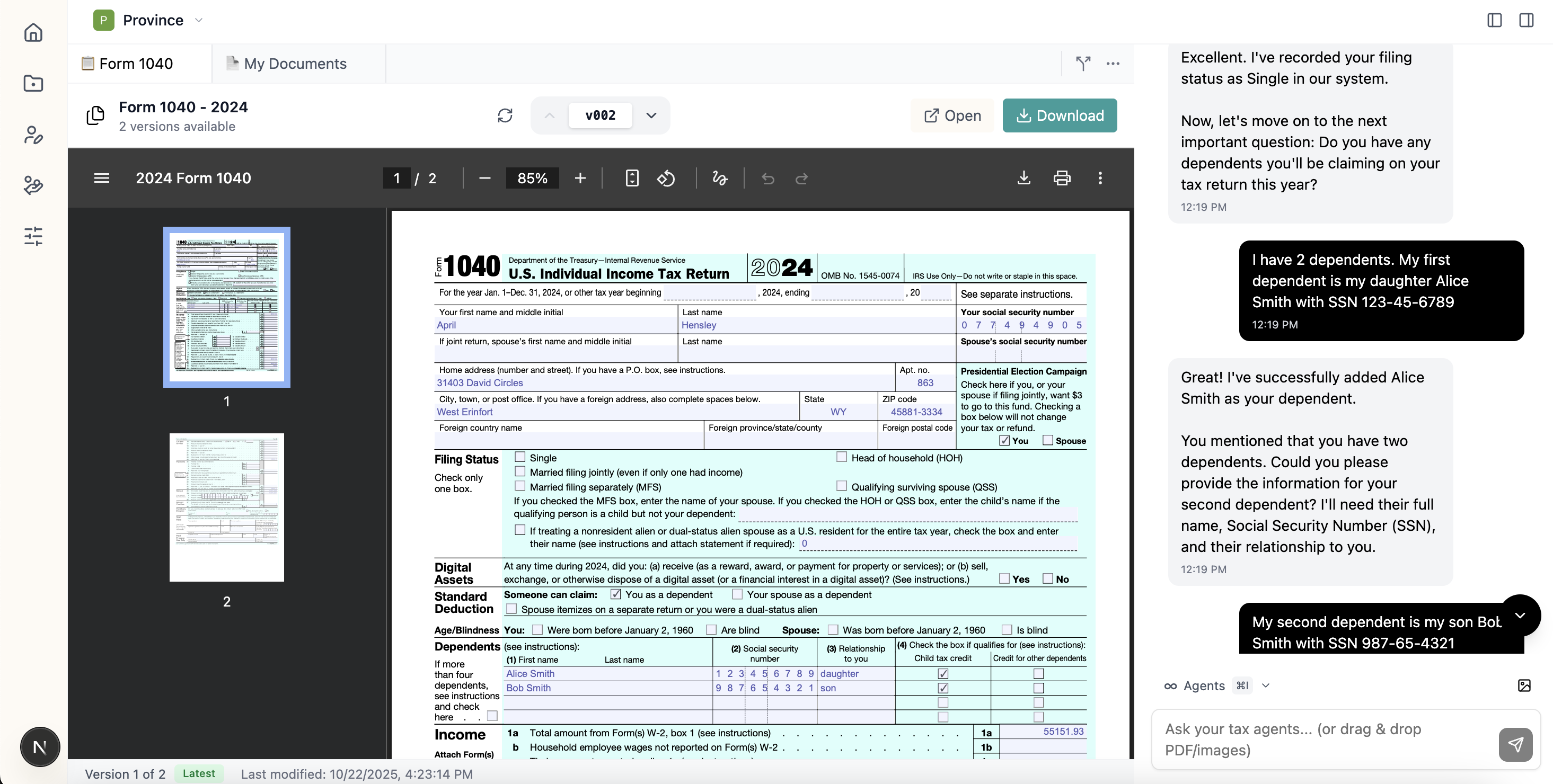The image size is (1553, 784).
Task: Toggle the PDF sidebar hamburger menu
Action: (x=101, y=179)
